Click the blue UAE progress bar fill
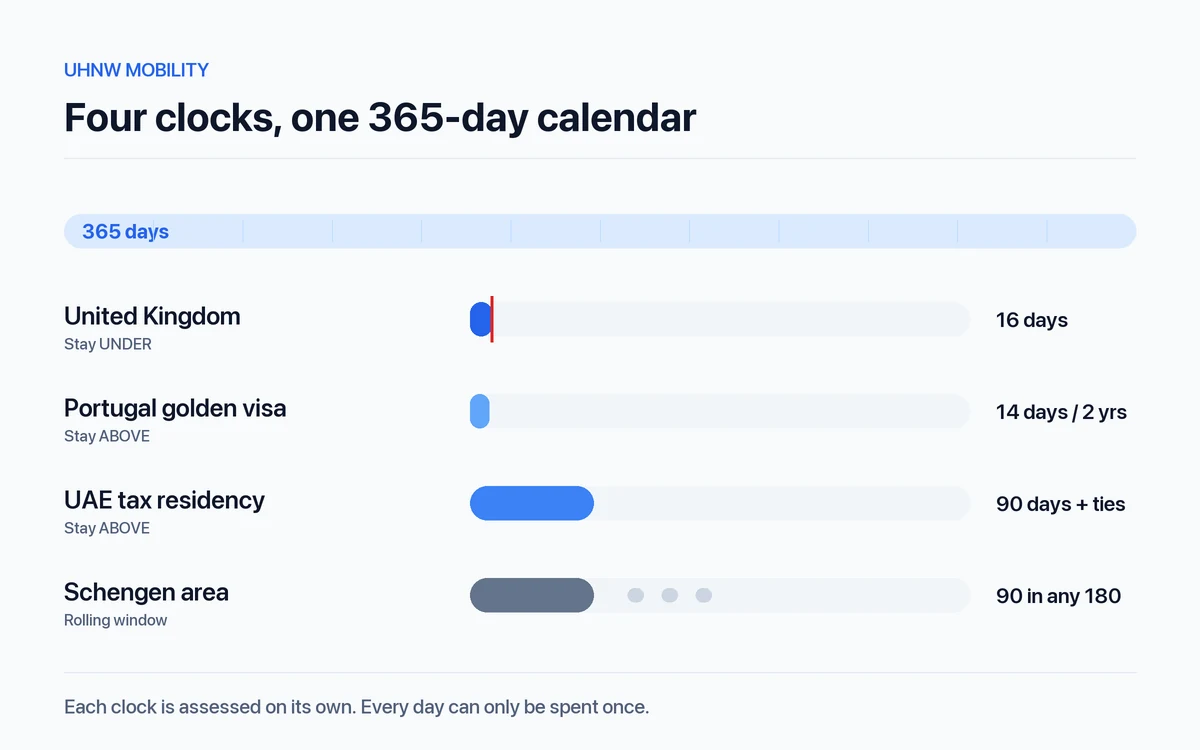Screen dimensions: 1200x750 [x=532, y=503]
